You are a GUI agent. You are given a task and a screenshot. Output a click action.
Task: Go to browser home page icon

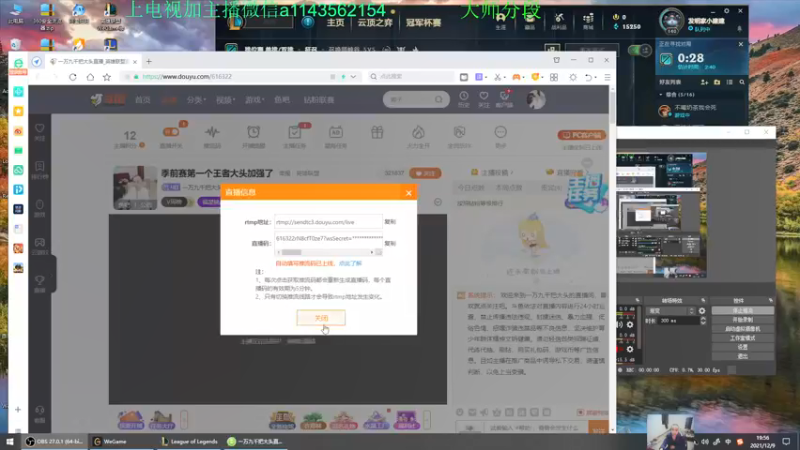90,77
